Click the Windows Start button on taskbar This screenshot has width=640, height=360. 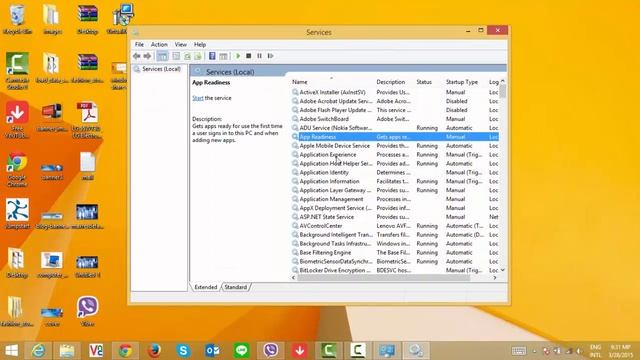pyautogui.click(x=11, y=351)
